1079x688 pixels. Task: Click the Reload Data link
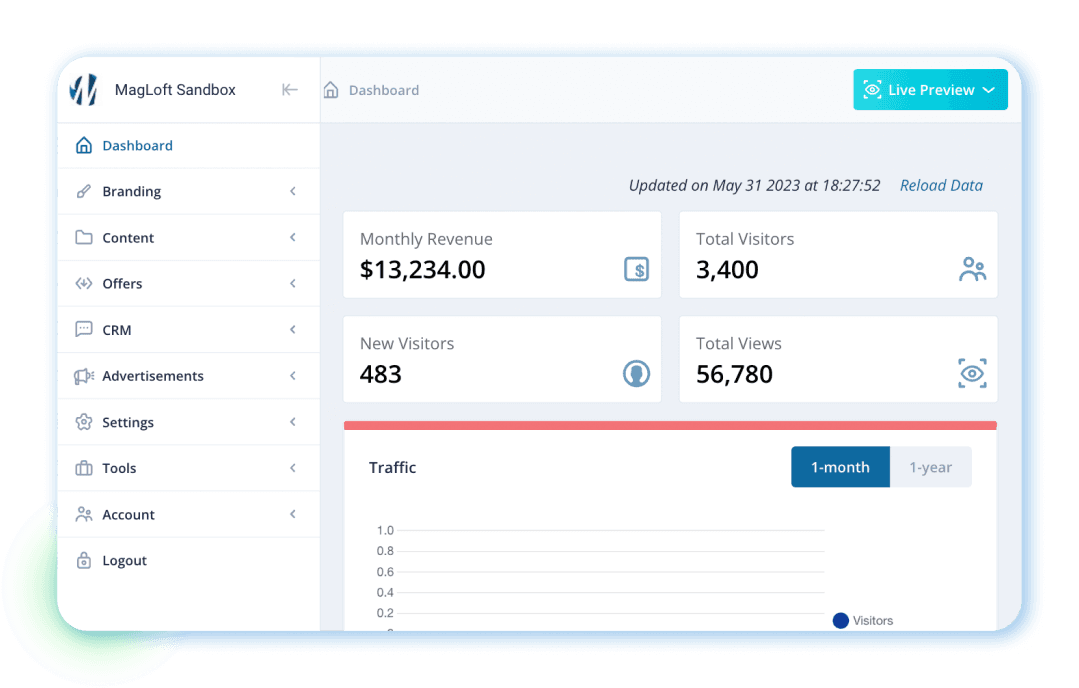[941, 185]
